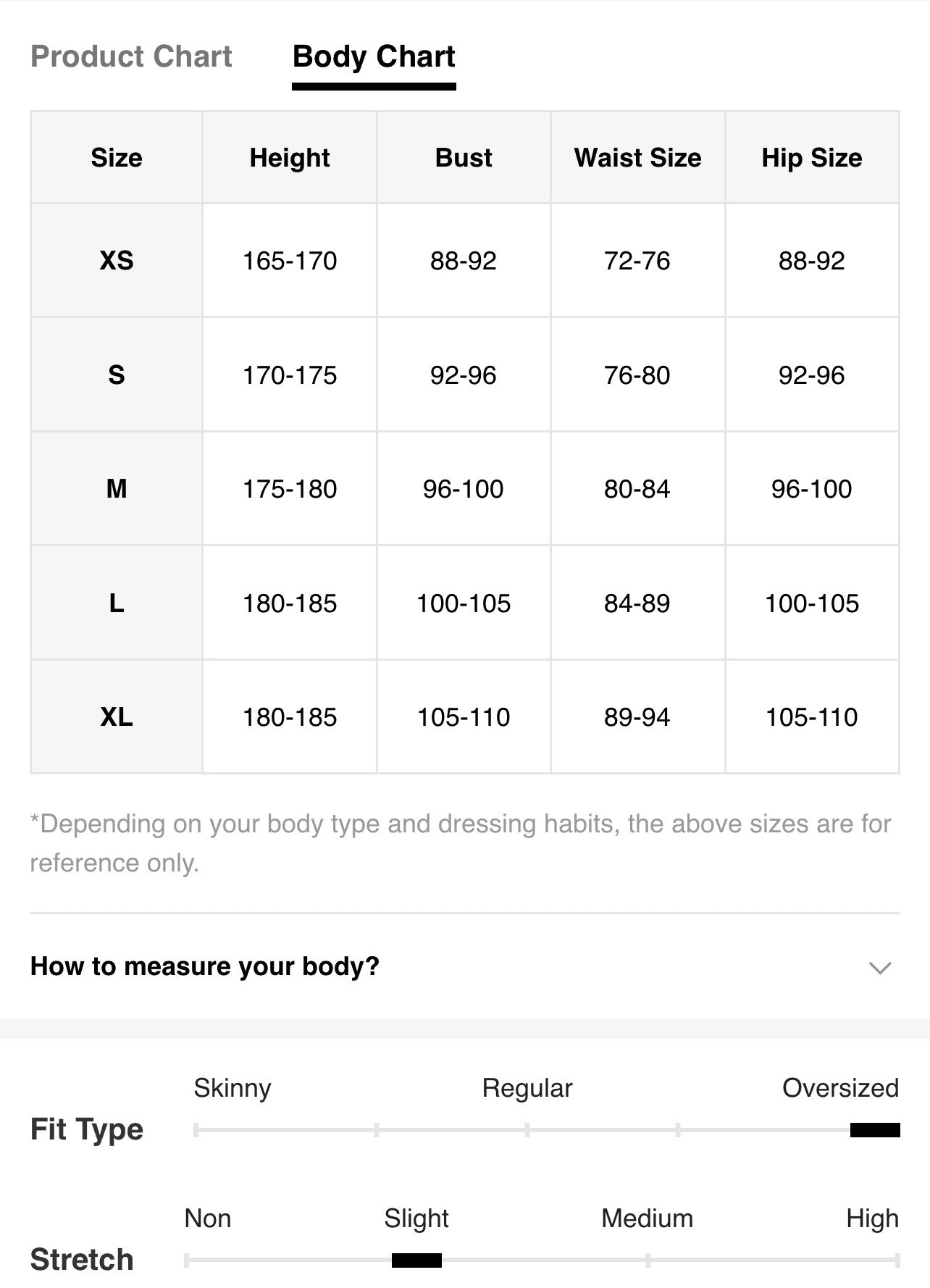
Task: Select the XS size row header
Action: click(x=117, y=260)
